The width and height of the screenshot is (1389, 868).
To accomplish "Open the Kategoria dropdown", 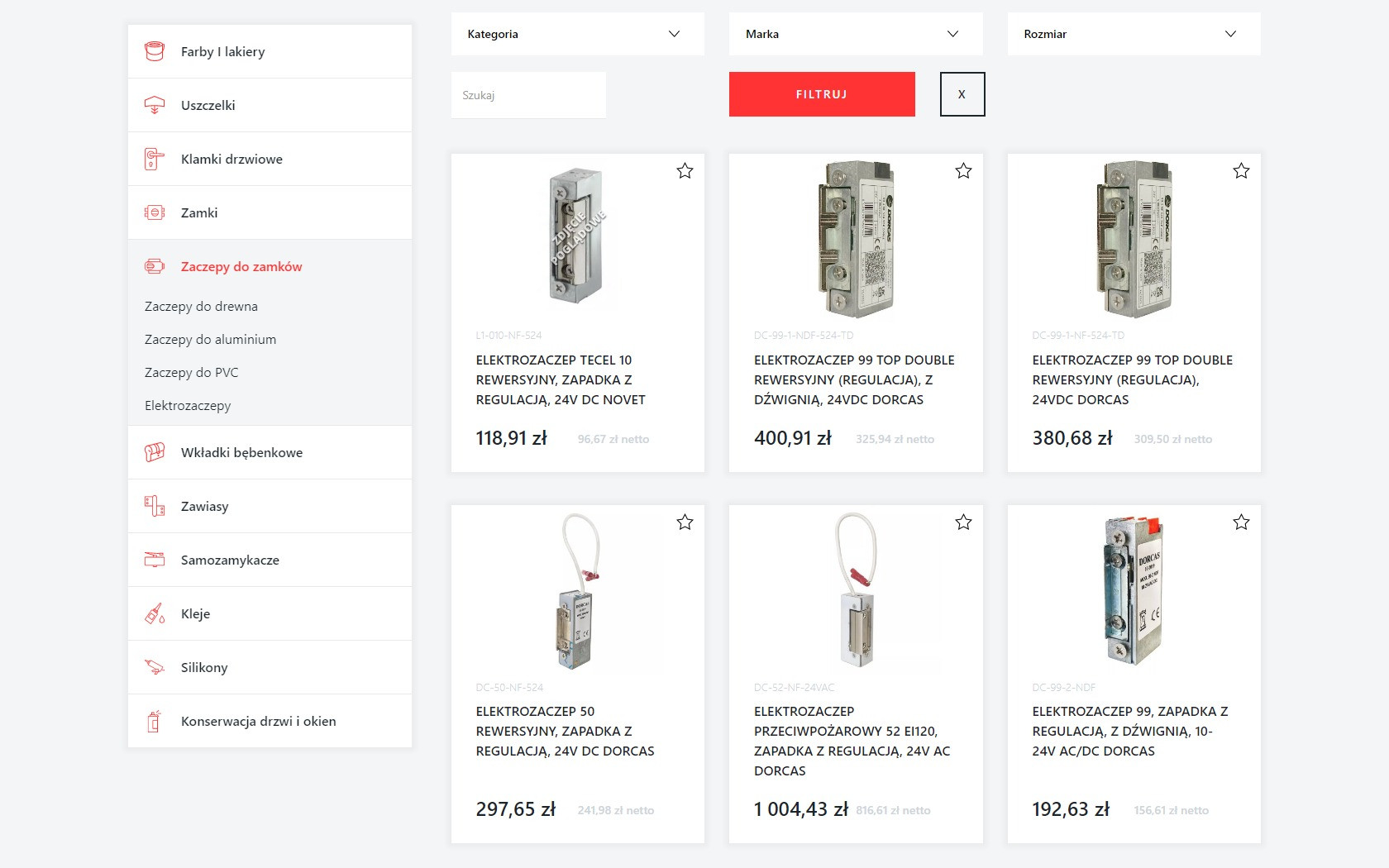I will pos(577,34).
